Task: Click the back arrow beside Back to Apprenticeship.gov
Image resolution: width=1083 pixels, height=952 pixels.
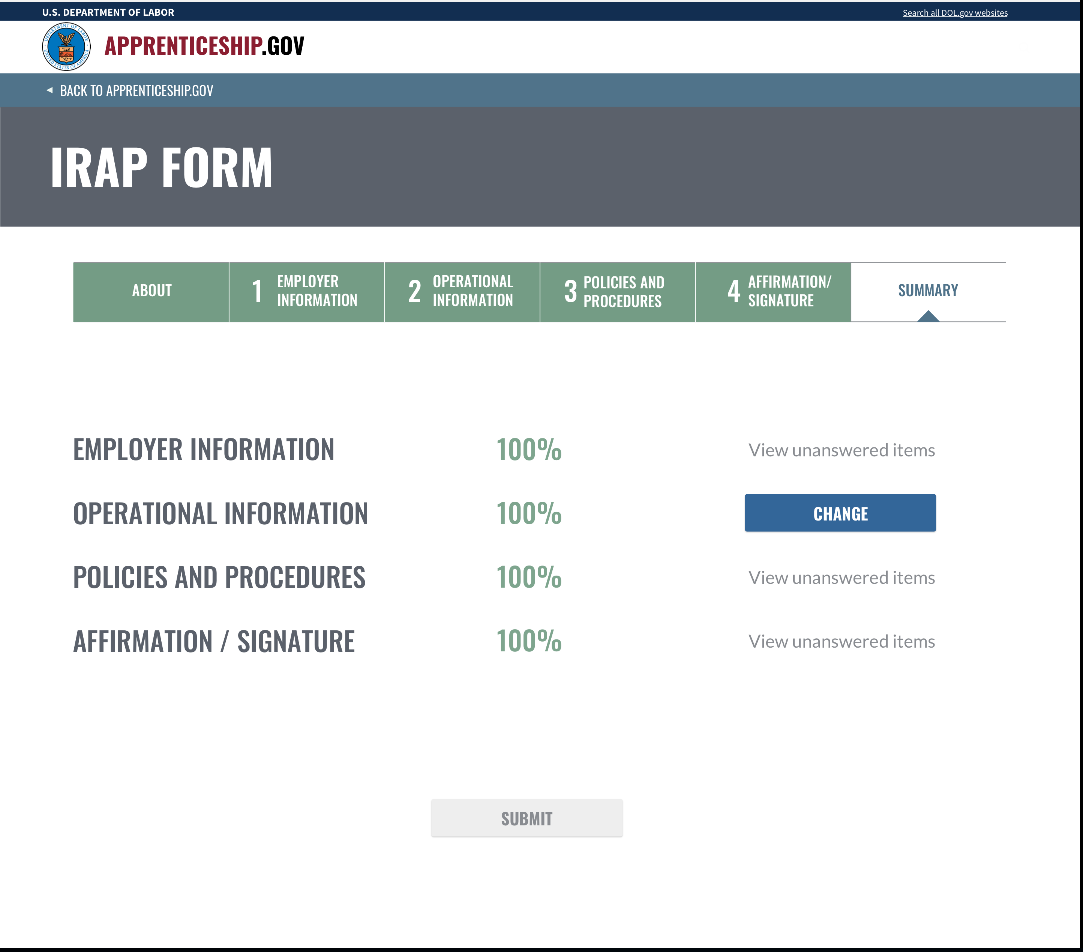Action: pyautogui.click(x=50, y=91)
